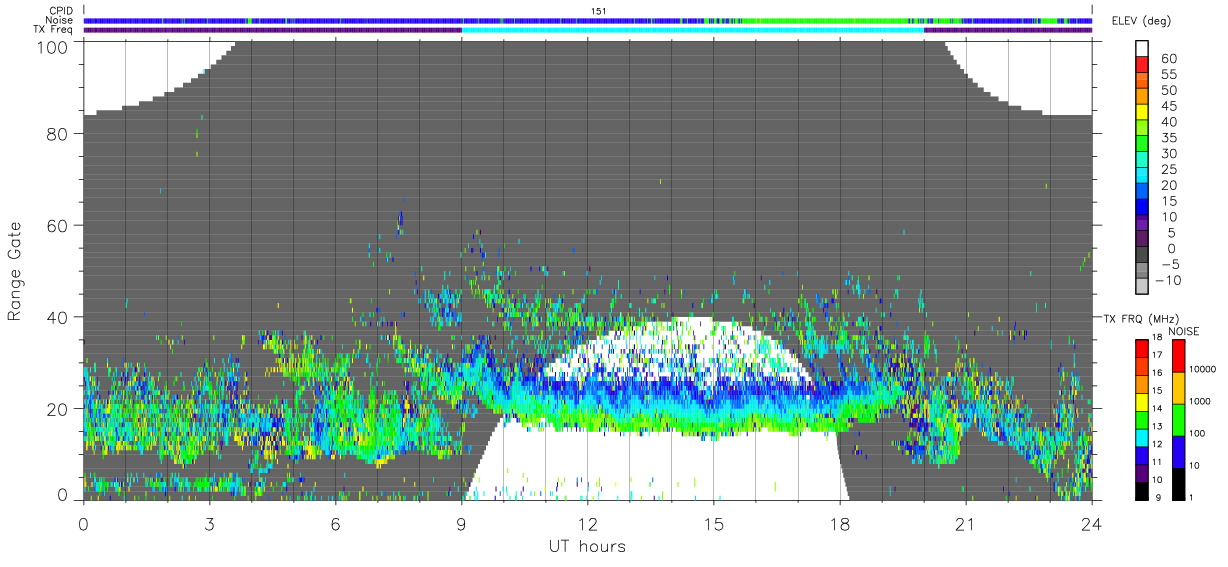Click the 80 tick on Range Gate axis
This screenshot has width=1228, height=567.
coord(57,134)
